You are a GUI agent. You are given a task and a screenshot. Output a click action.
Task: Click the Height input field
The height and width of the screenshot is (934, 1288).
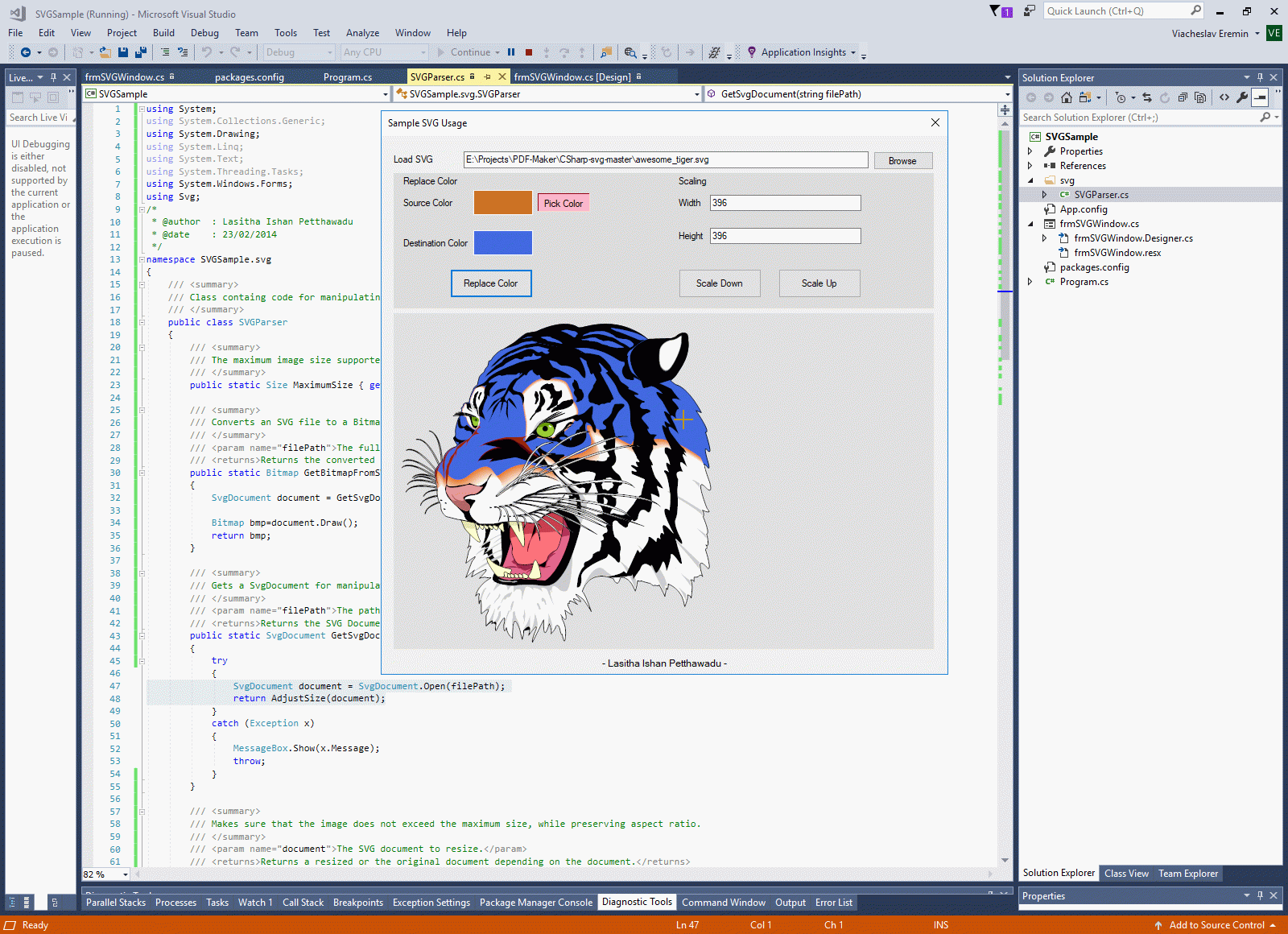pyautogui.click(x=785, y=236)
